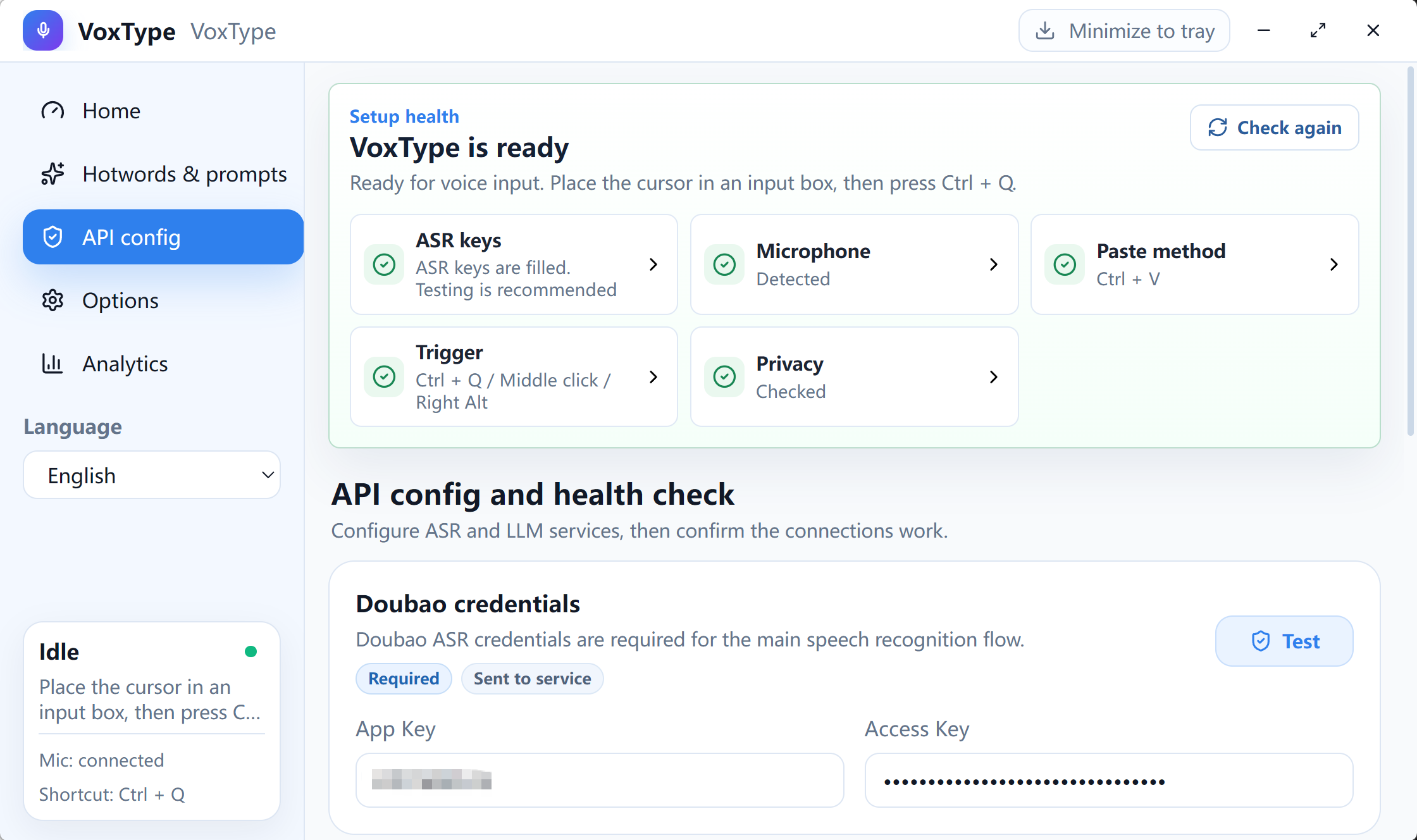
Task: Select the API config sidebar item
Action: coord(163,237)
